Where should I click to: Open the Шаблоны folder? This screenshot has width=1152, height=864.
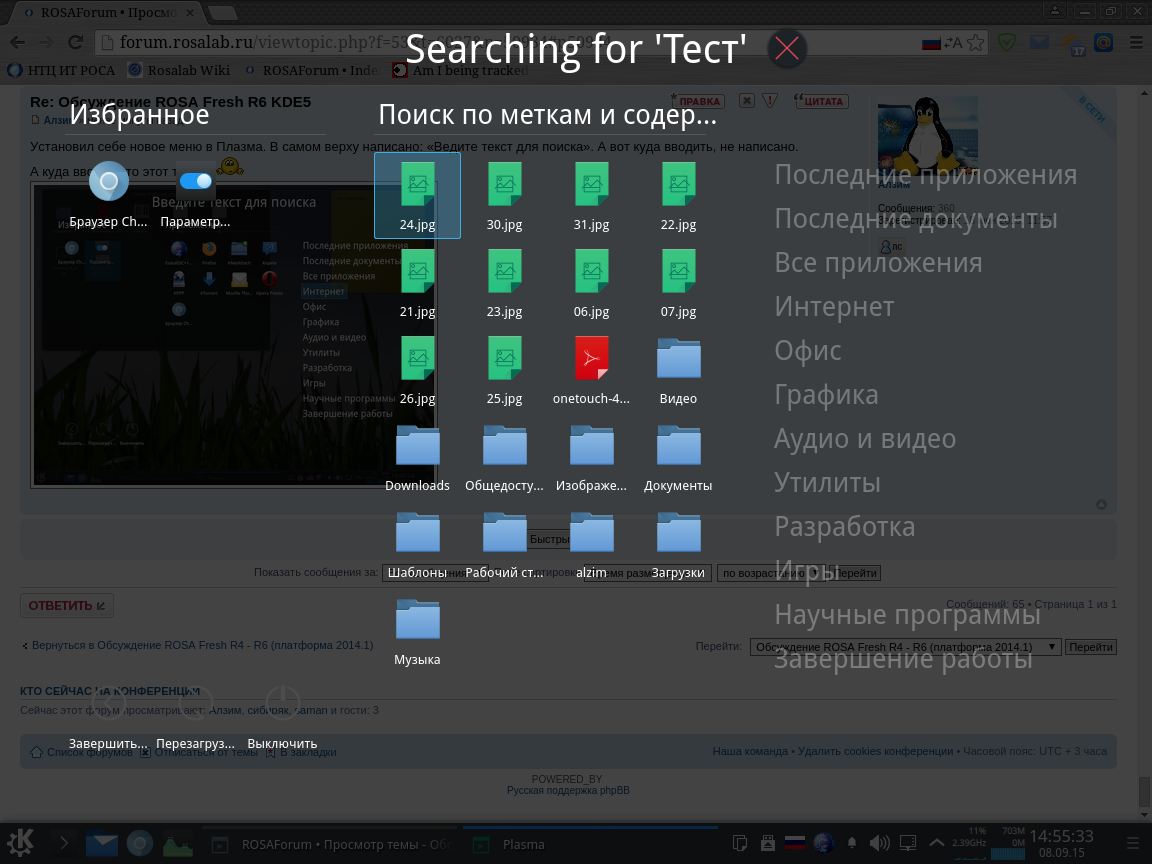click(x=417, y=544)
